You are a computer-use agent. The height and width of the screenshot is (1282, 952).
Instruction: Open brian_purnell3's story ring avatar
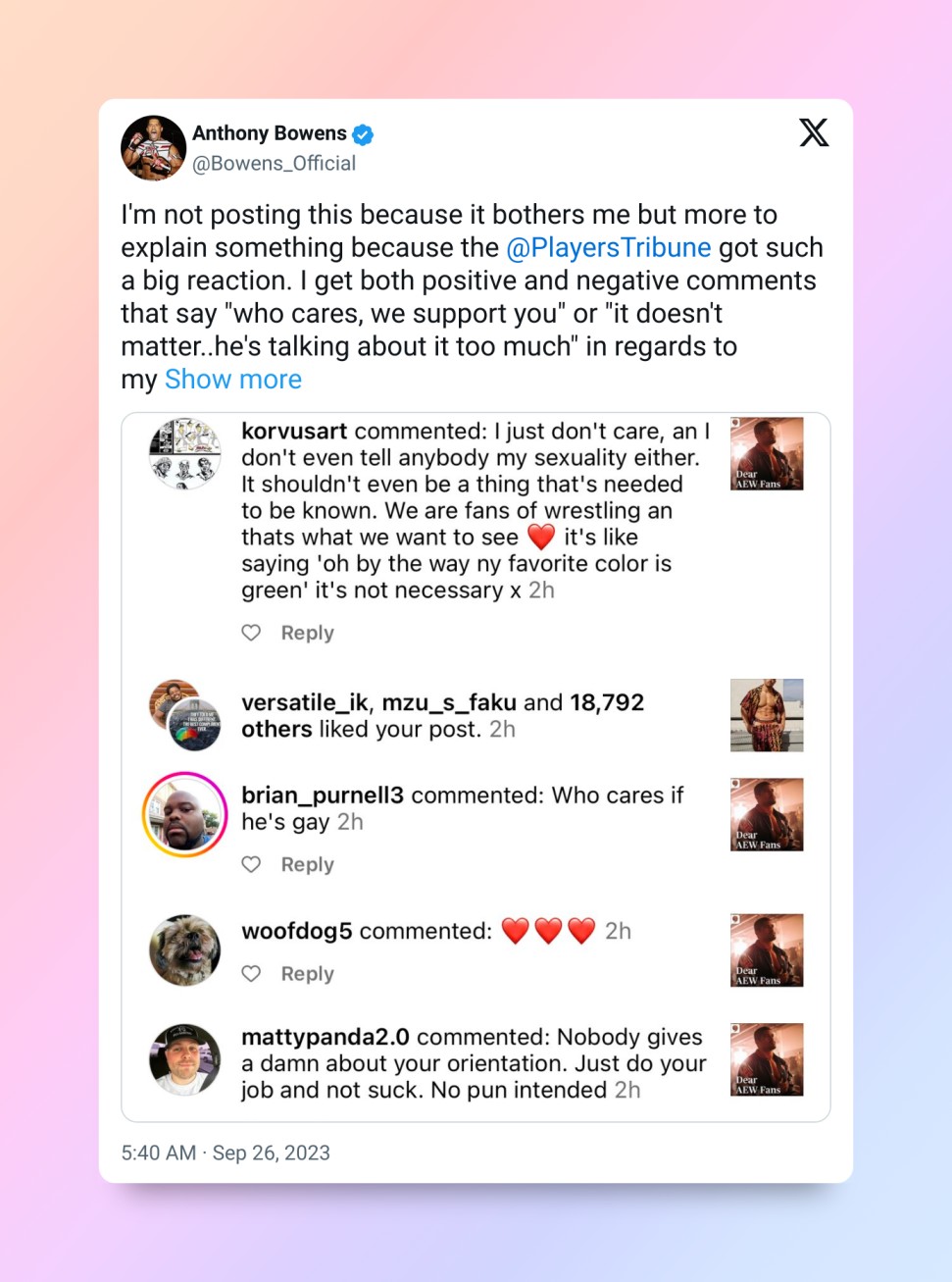tap(184, 814)
